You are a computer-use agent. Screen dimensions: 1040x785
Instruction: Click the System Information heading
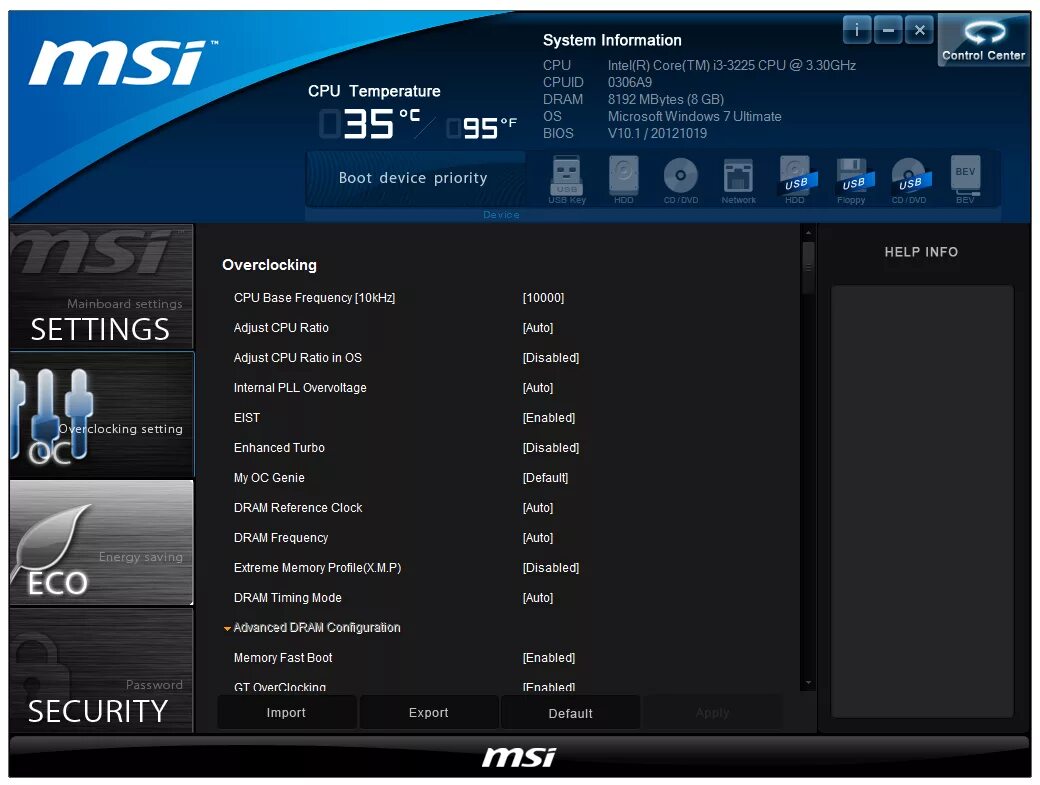click(612, 40)
